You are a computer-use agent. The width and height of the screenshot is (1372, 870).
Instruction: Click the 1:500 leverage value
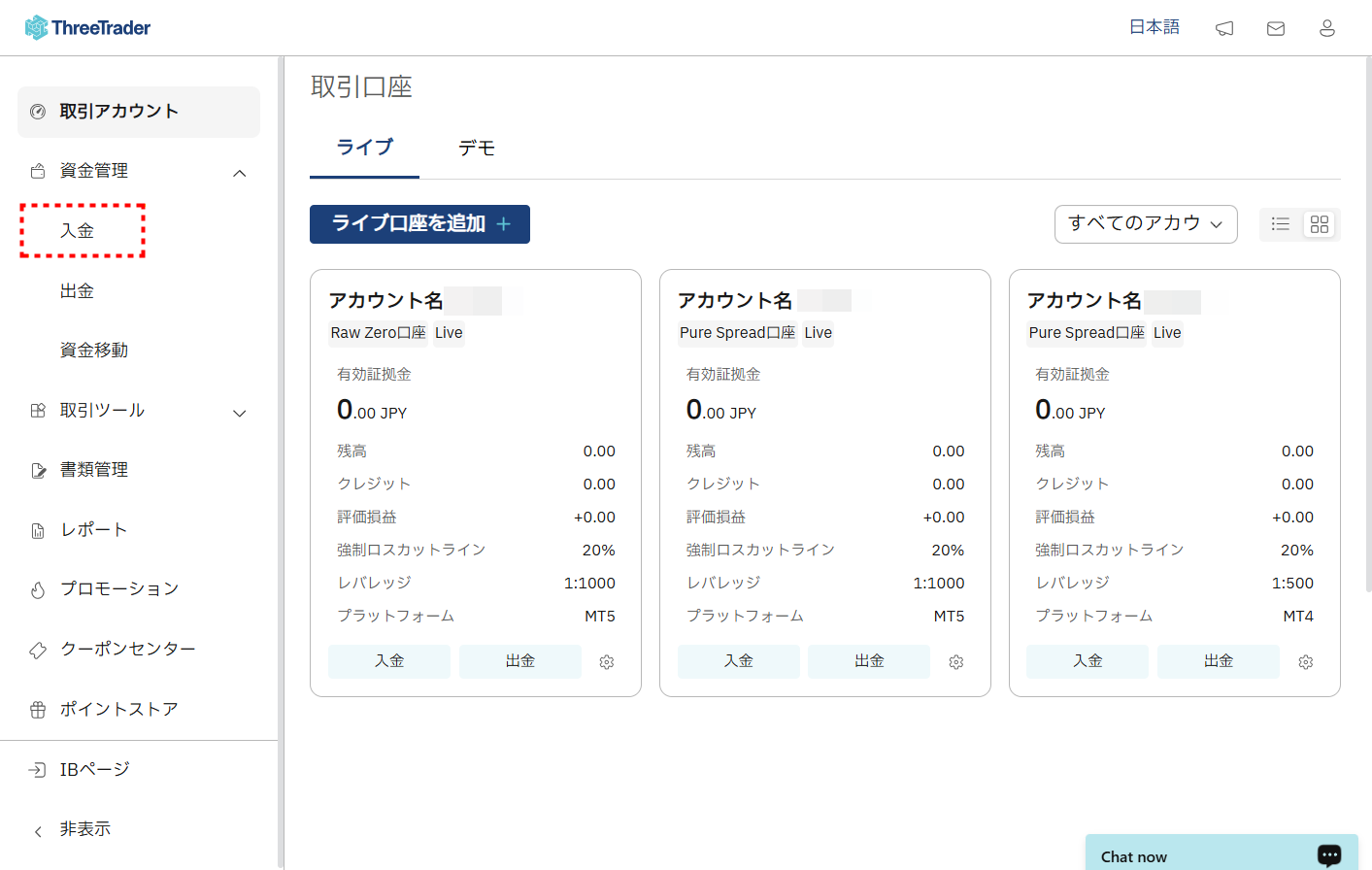[x=1292, y=584]
